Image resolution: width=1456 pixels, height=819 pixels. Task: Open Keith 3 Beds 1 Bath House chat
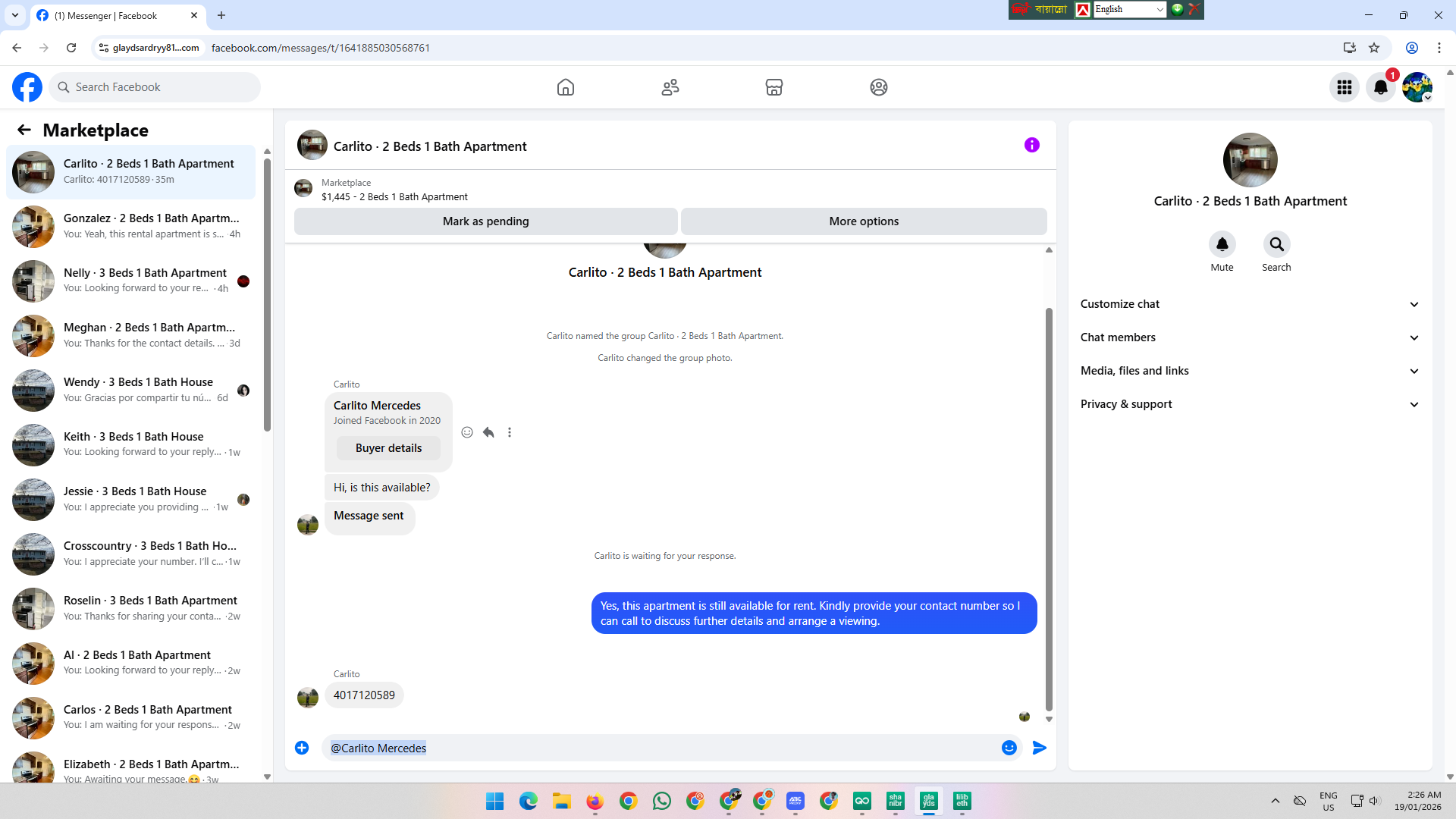[x=130, y=444]
